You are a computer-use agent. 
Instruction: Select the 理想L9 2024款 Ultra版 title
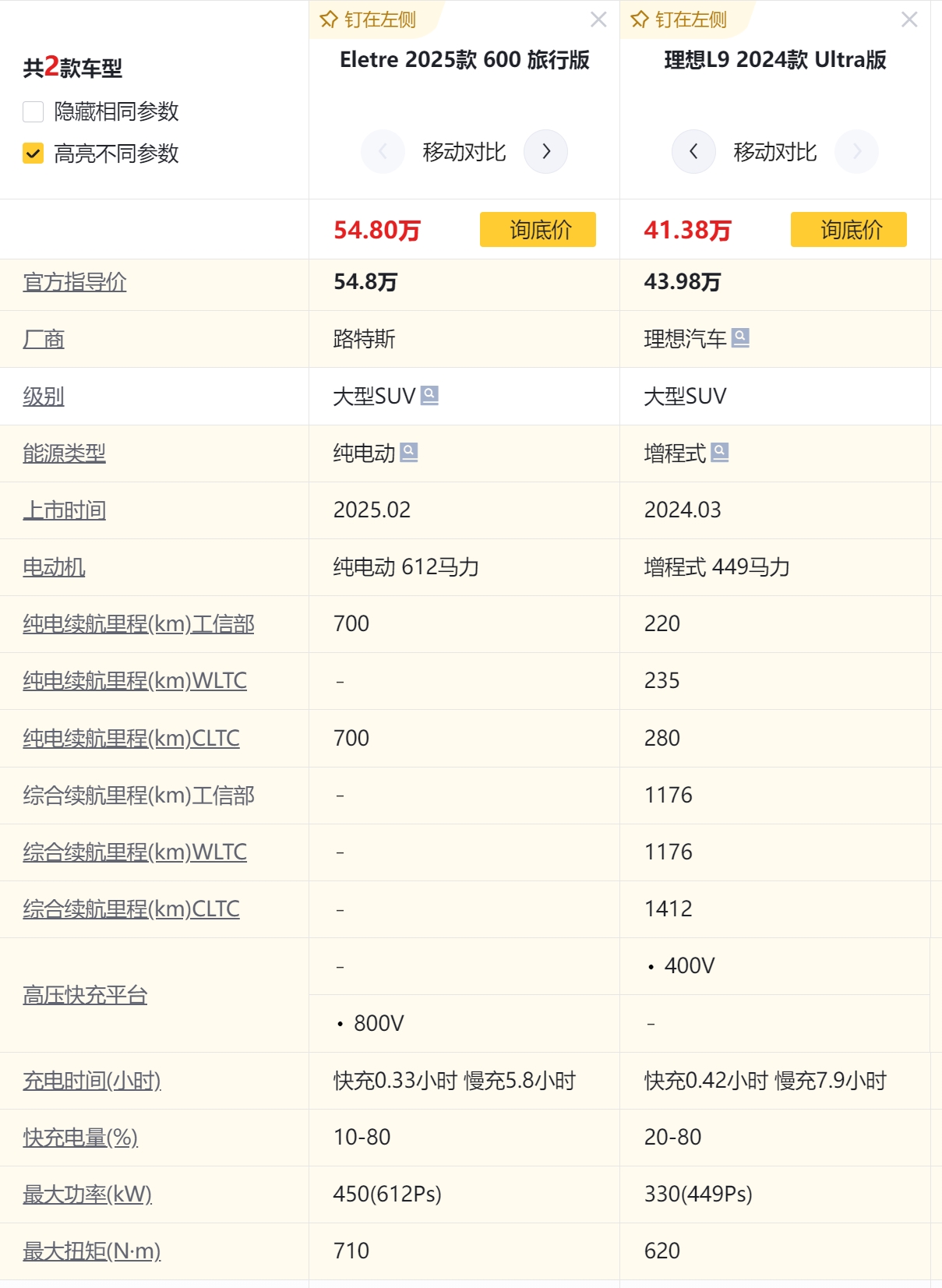click(x=775, y=60)
